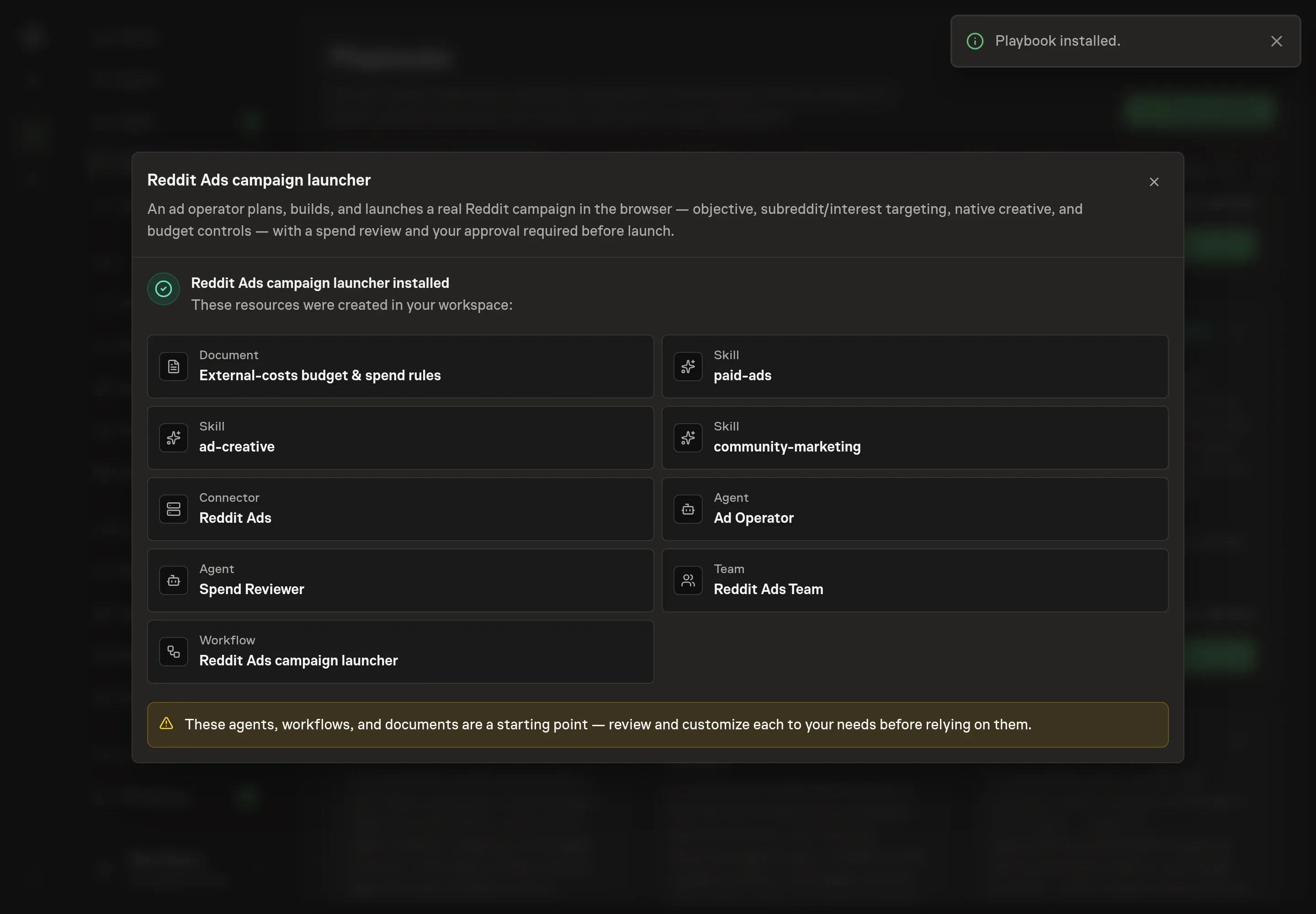Close the Reddit Ads campaign launcher dialog
The image size is (1316, 914).
1154,181
